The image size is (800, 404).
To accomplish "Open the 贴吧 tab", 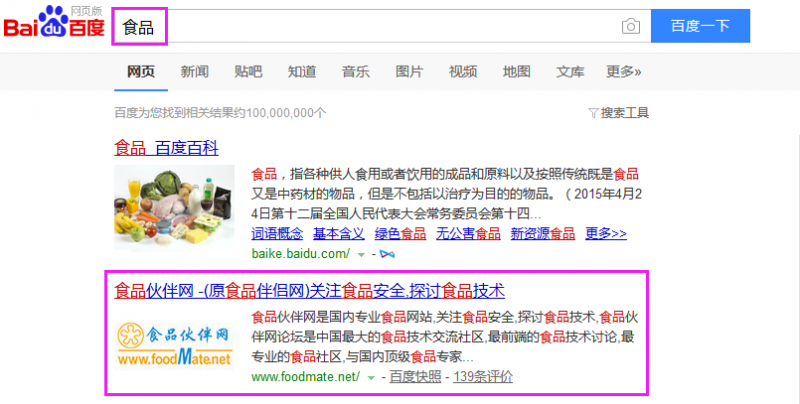I will point(248,71).
